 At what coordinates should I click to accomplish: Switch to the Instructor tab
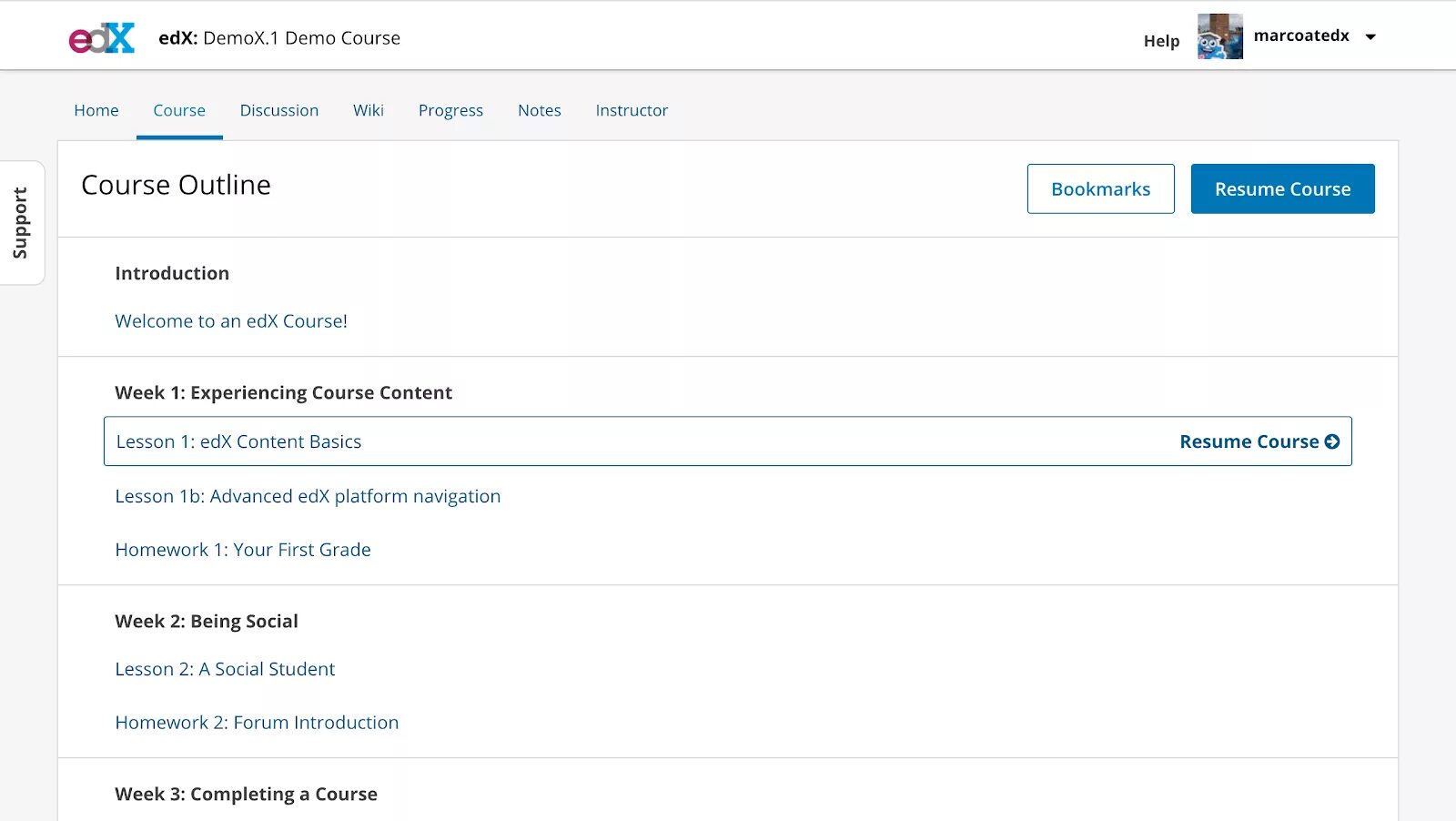pyautogui.click(x=632, y=110)
